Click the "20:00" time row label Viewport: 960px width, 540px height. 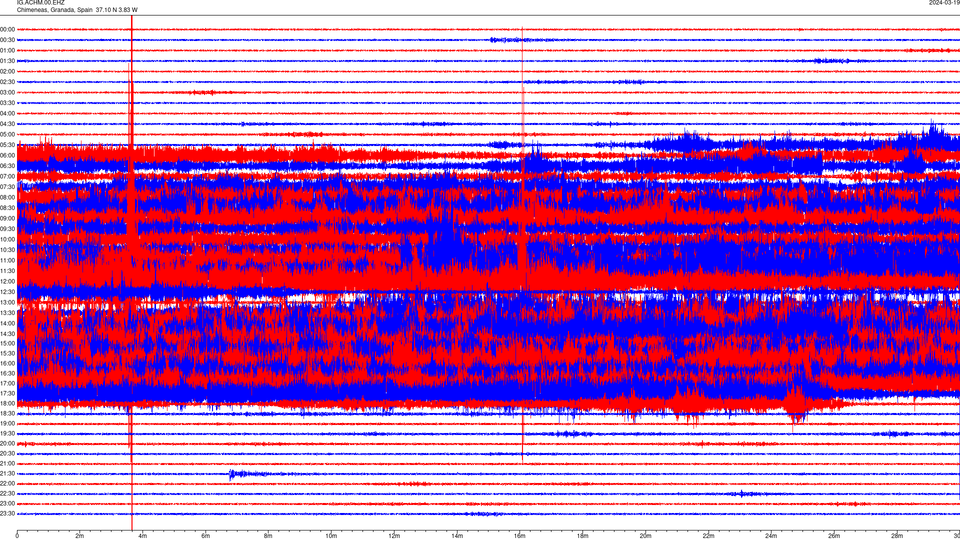[7, 443]
